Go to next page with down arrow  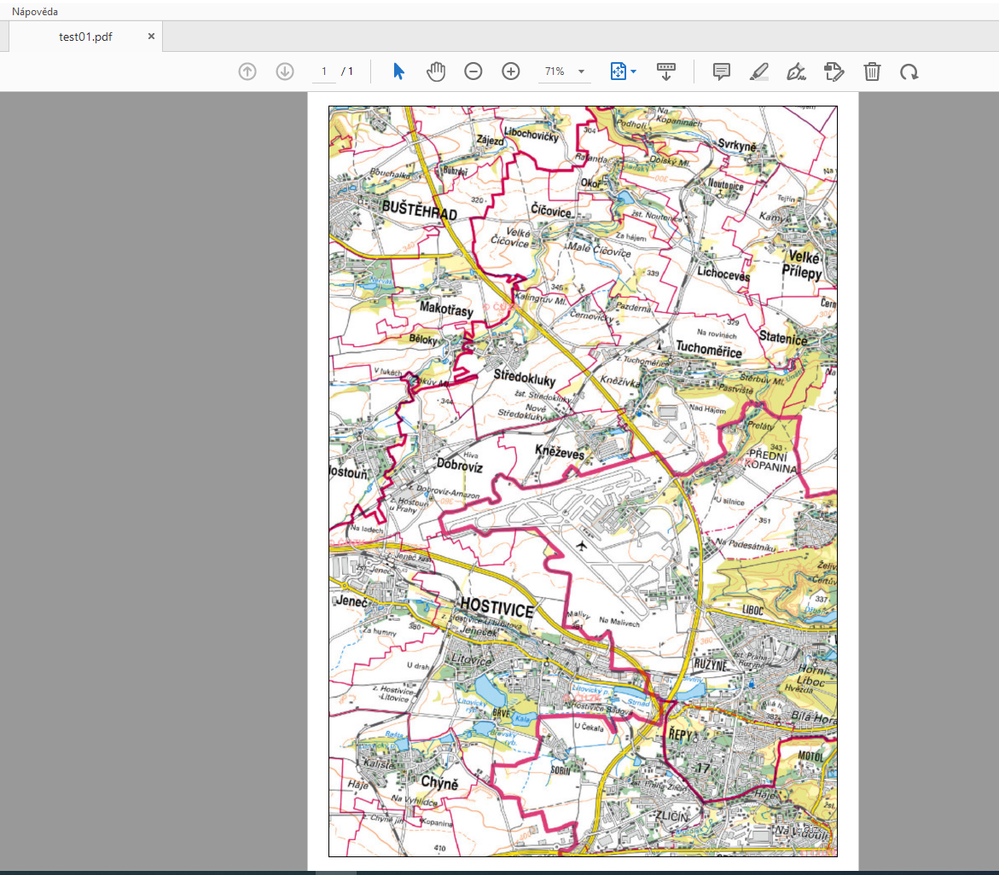point(285,71)
